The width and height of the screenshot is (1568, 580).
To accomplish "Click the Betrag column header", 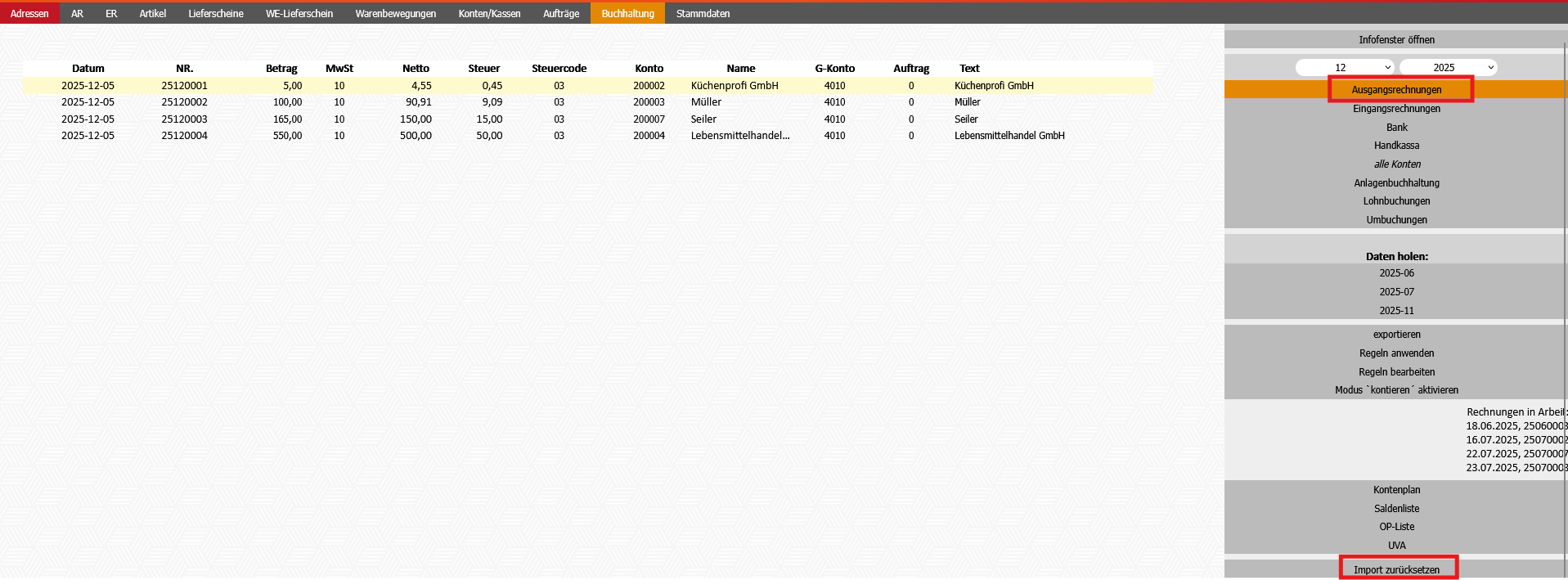I will coord(281,69).
